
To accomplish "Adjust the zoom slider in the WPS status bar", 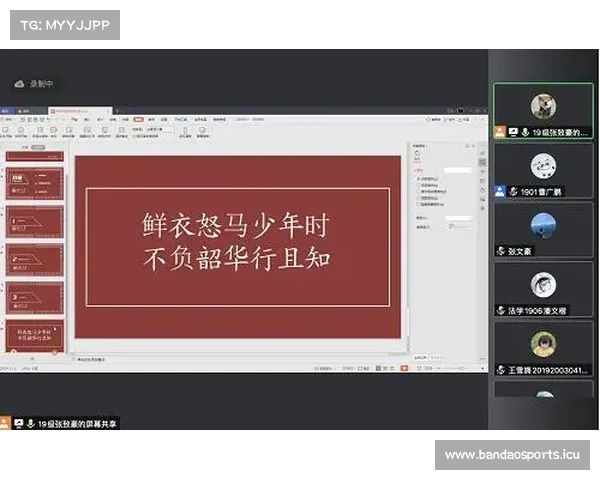I will (x=461, y=368).
